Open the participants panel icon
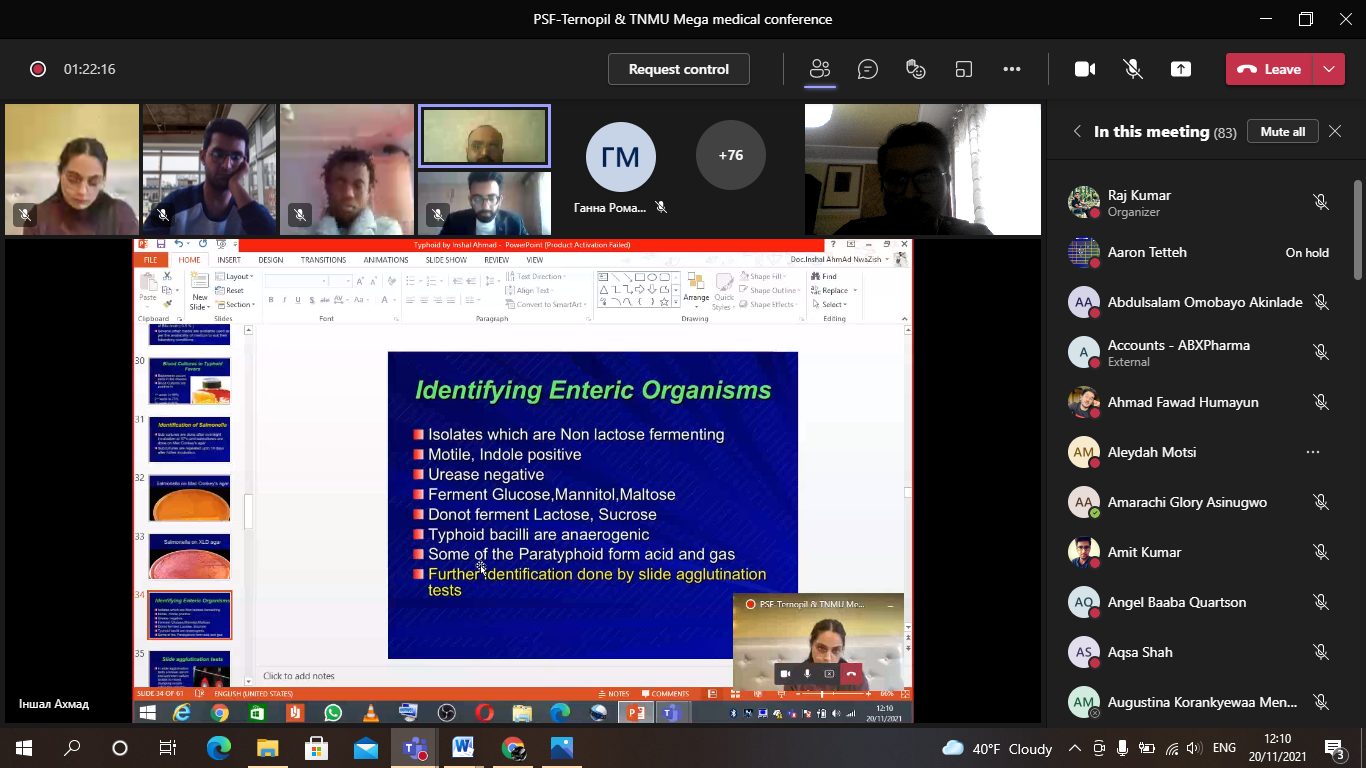Image resolution: width=1366 pixels, height=768 pixels. 820,69
